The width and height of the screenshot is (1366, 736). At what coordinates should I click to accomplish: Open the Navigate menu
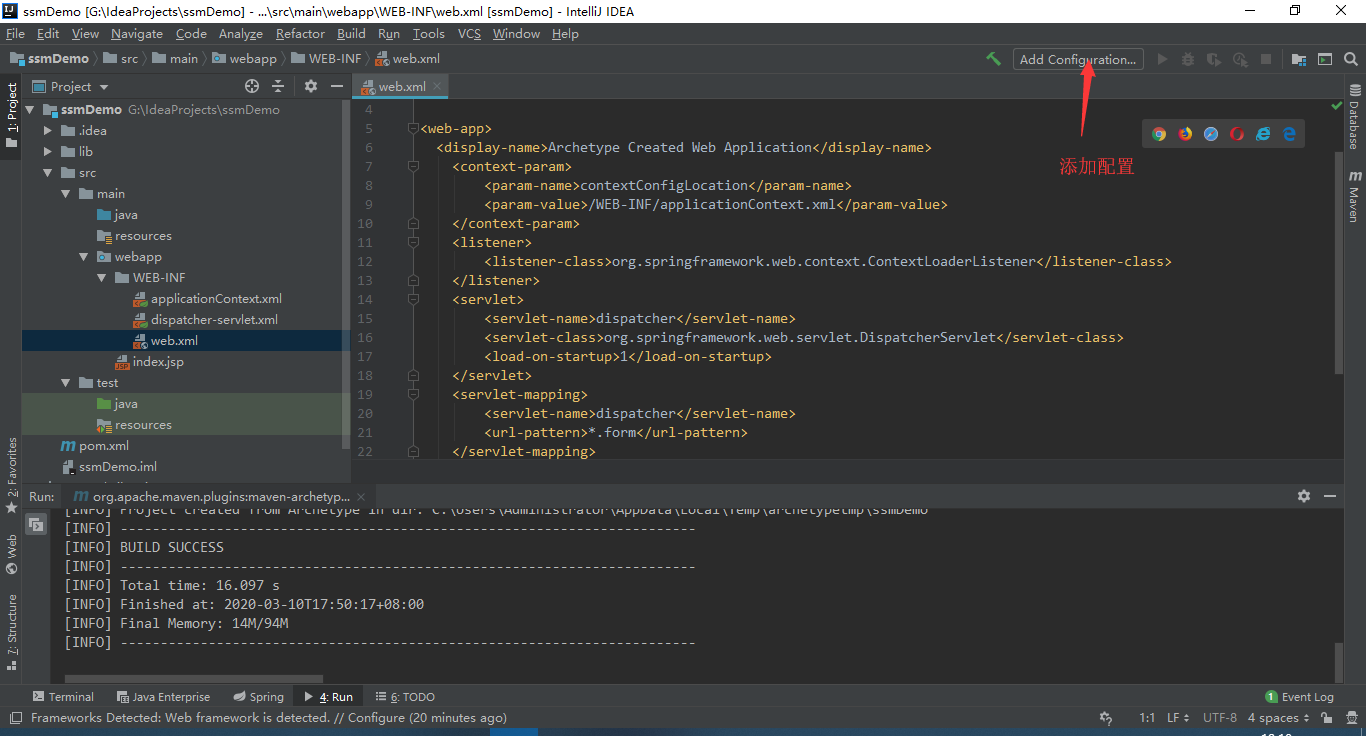pyautogui.click(x=137, y=34)
